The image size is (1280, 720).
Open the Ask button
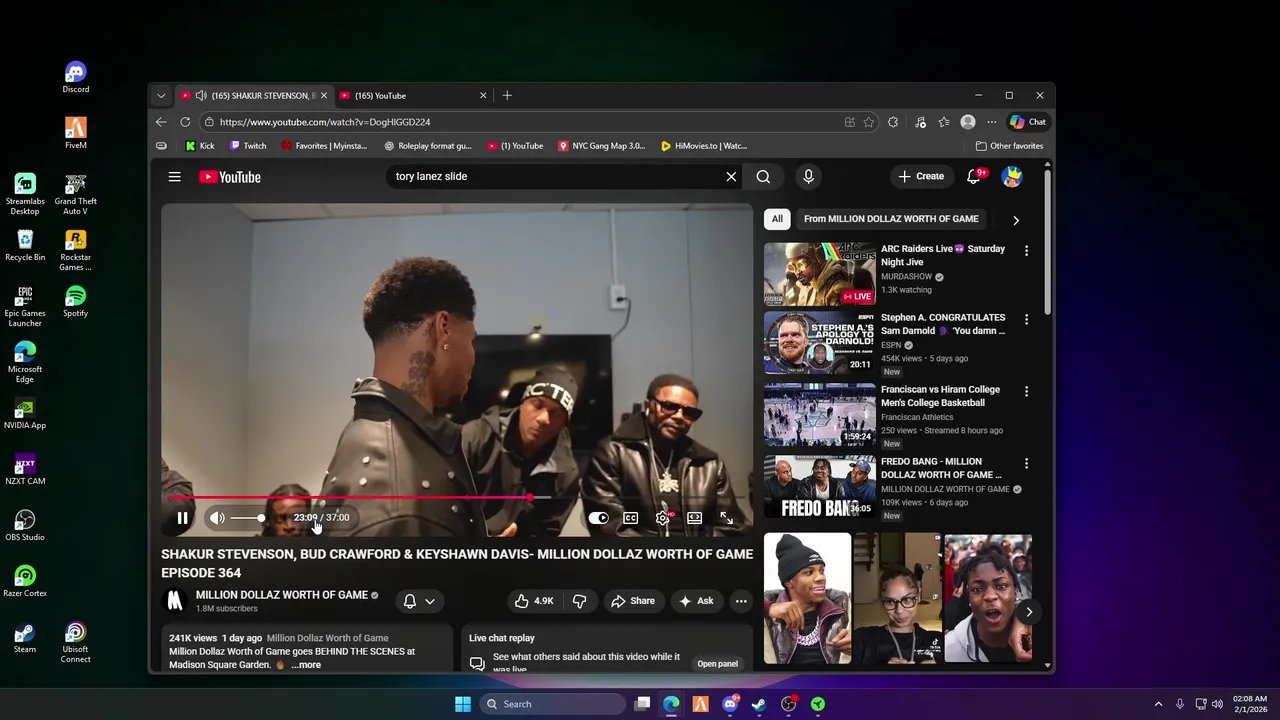[x=696, y=601]
